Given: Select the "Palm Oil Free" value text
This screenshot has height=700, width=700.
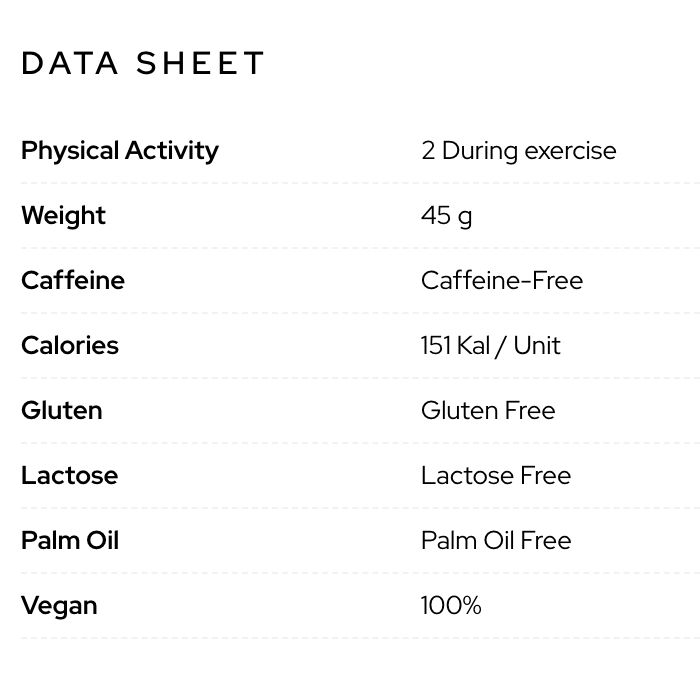Looking at the screenshot, I should point(496,541).
